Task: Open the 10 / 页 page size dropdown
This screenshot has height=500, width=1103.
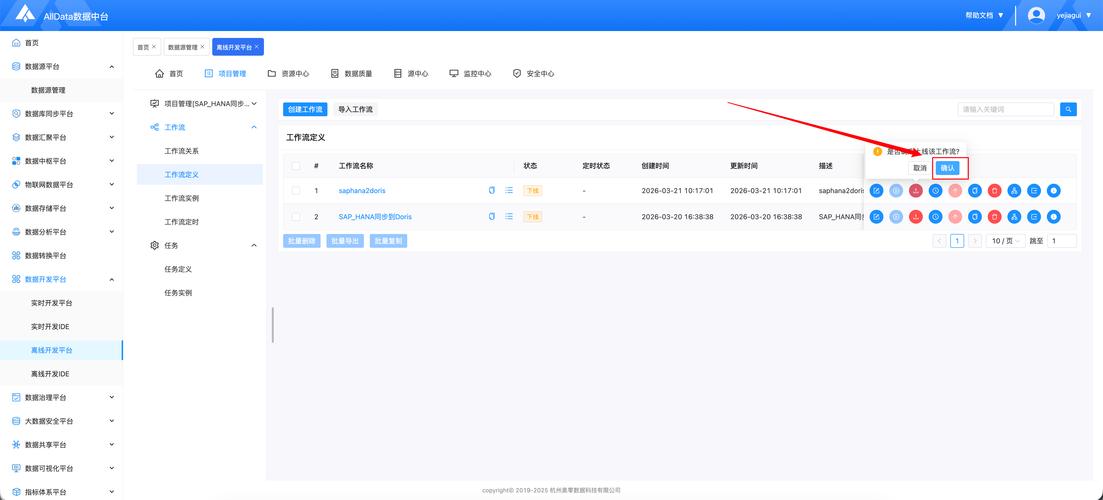Action: [x=1006, y=241]
